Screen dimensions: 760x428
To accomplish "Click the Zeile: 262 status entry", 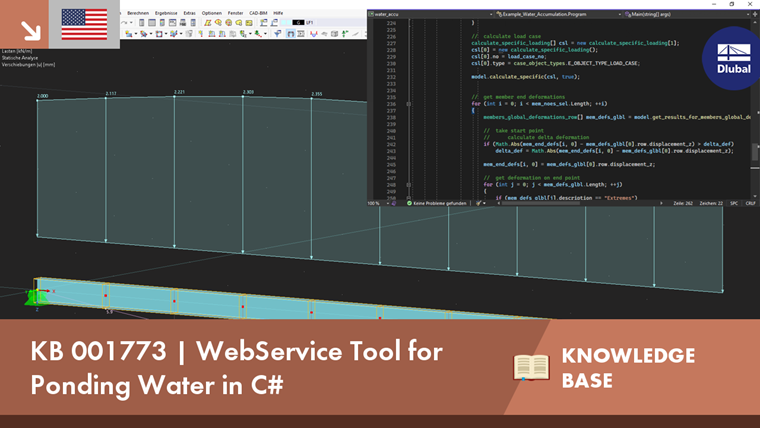I will pyautogui.click(x=683, y=203).
